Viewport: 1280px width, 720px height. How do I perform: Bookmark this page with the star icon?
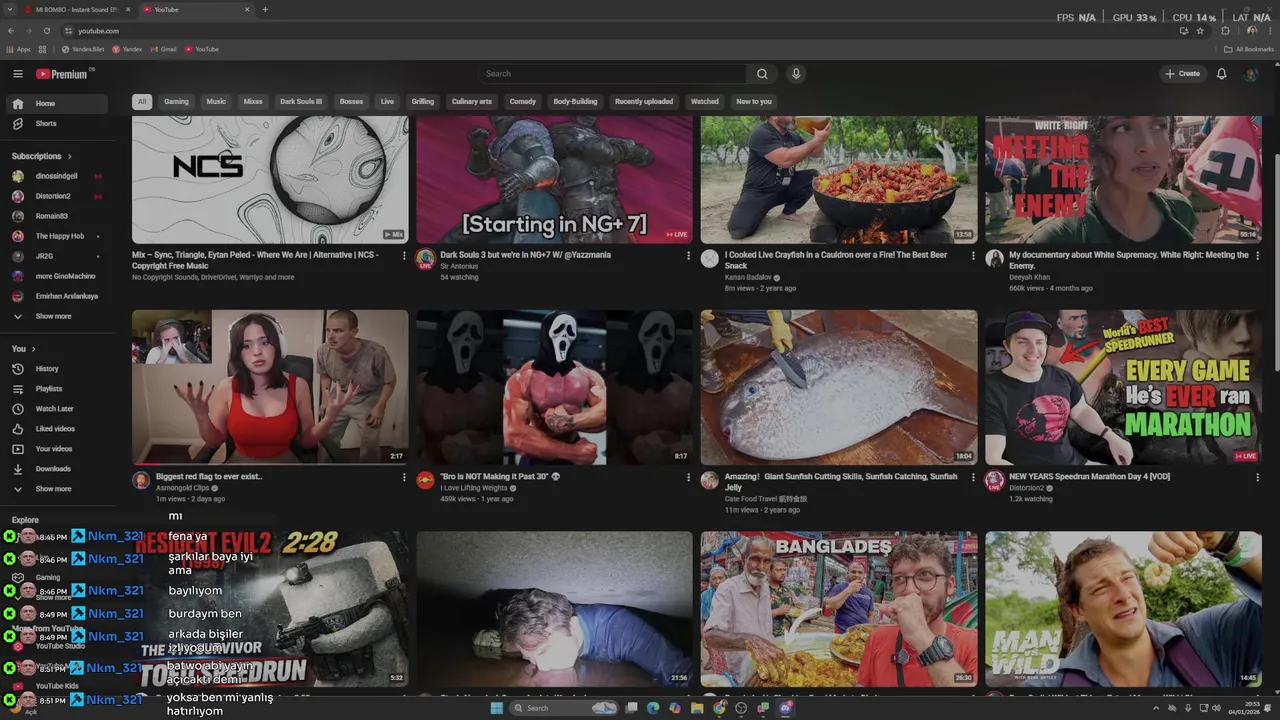click(x=1200, y=31)
